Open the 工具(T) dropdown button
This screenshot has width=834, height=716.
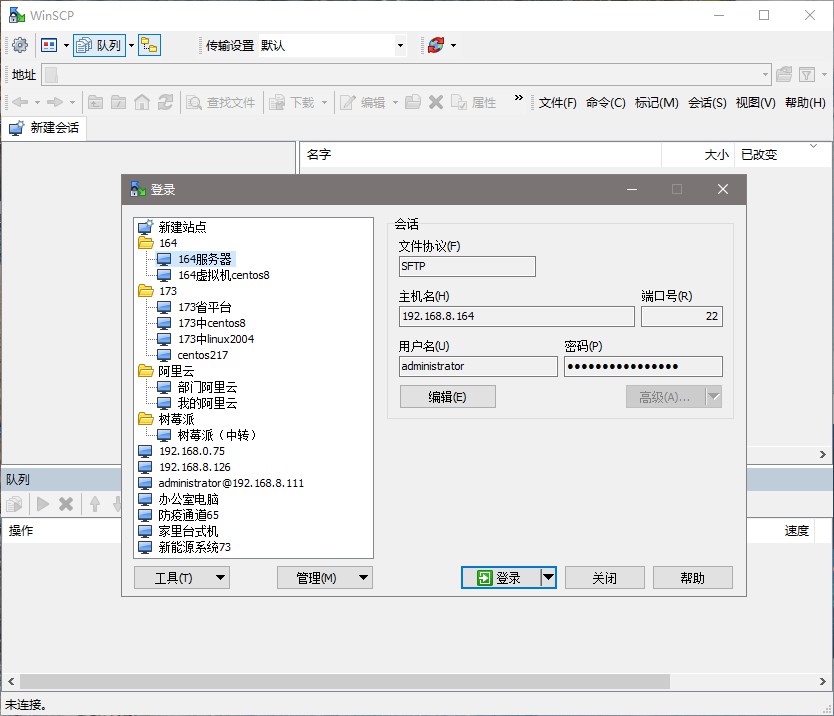[181, 578]
